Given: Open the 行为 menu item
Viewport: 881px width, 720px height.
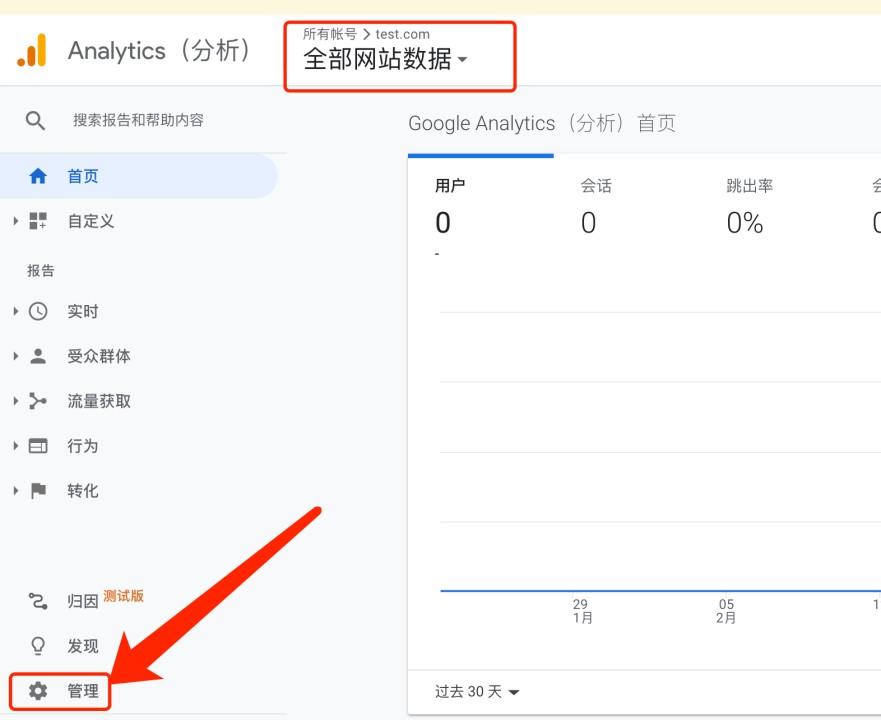Looking at the screenshot, I should click(x=83, y=446).
